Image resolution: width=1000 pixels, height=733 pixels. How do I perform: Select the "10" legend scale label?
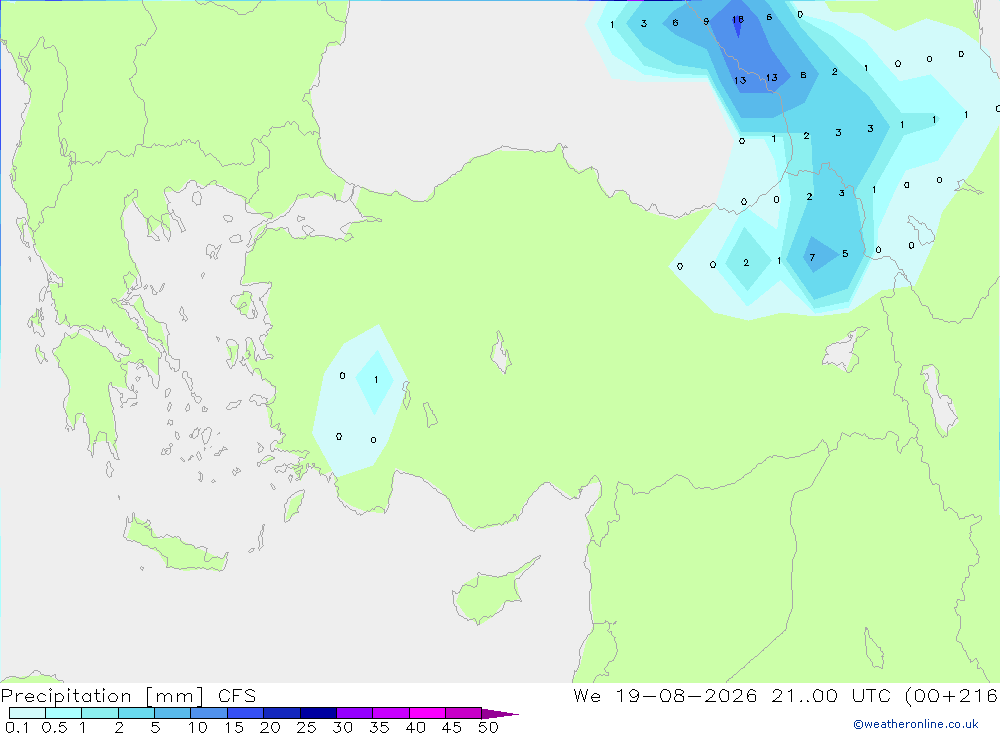tap(198, 727)
